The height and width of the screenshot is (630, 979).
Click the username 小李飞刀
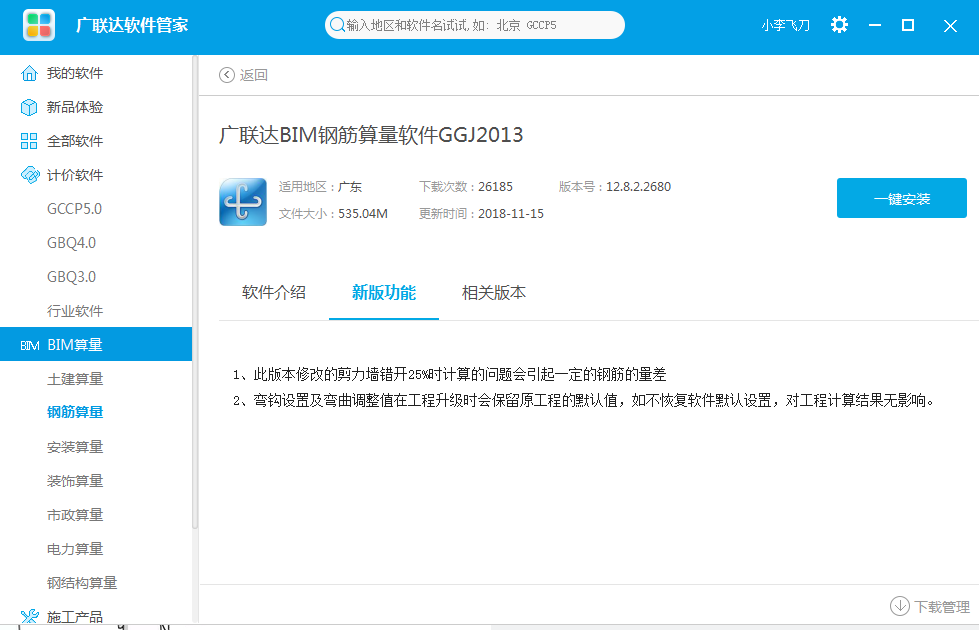tap(785, 26)
